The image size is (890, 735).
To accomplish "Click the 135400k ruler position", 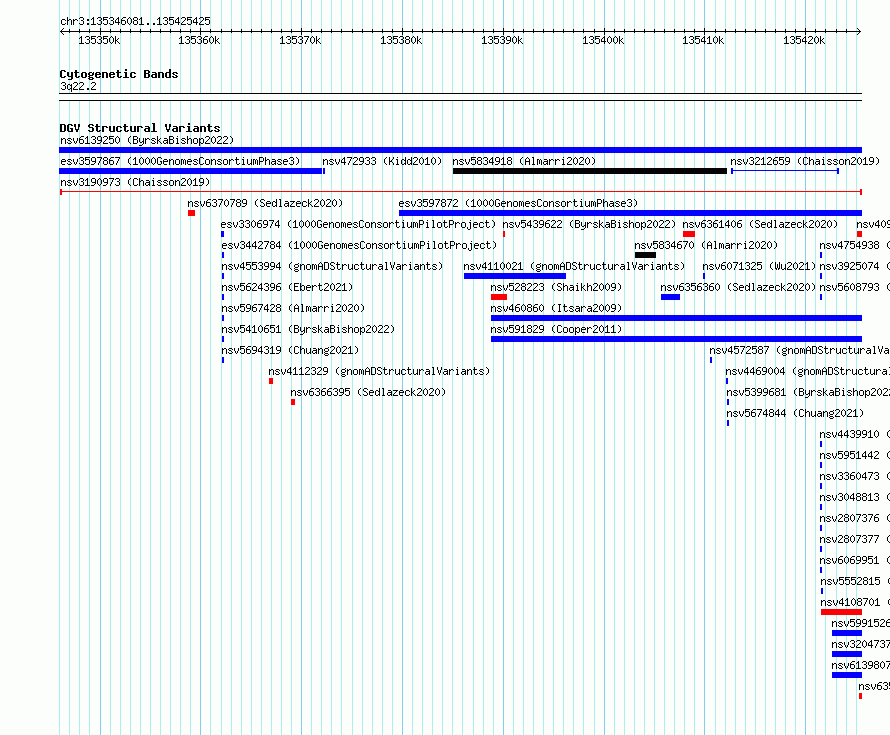I will (x=603, y=40).
